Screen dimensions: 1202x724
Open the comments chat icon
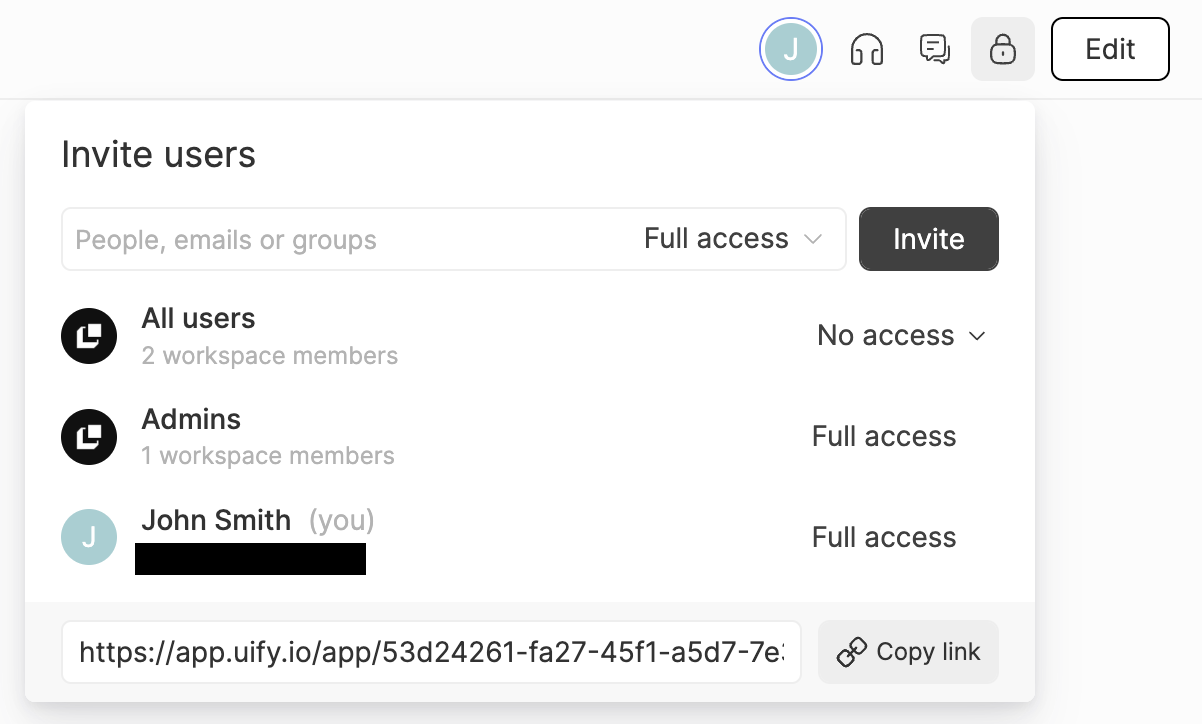pos(934,49)
